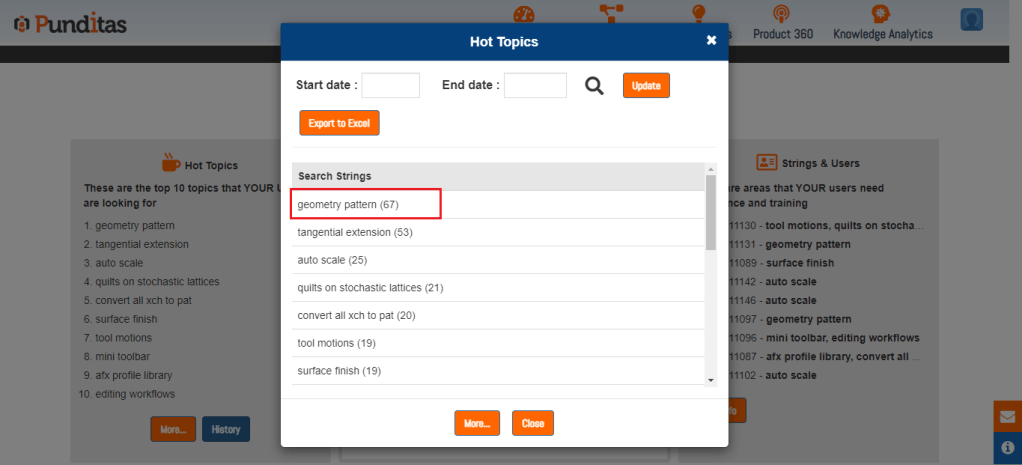Click the workflow diagram icon in navbar
1022x465 pixels.
point(609,14)
